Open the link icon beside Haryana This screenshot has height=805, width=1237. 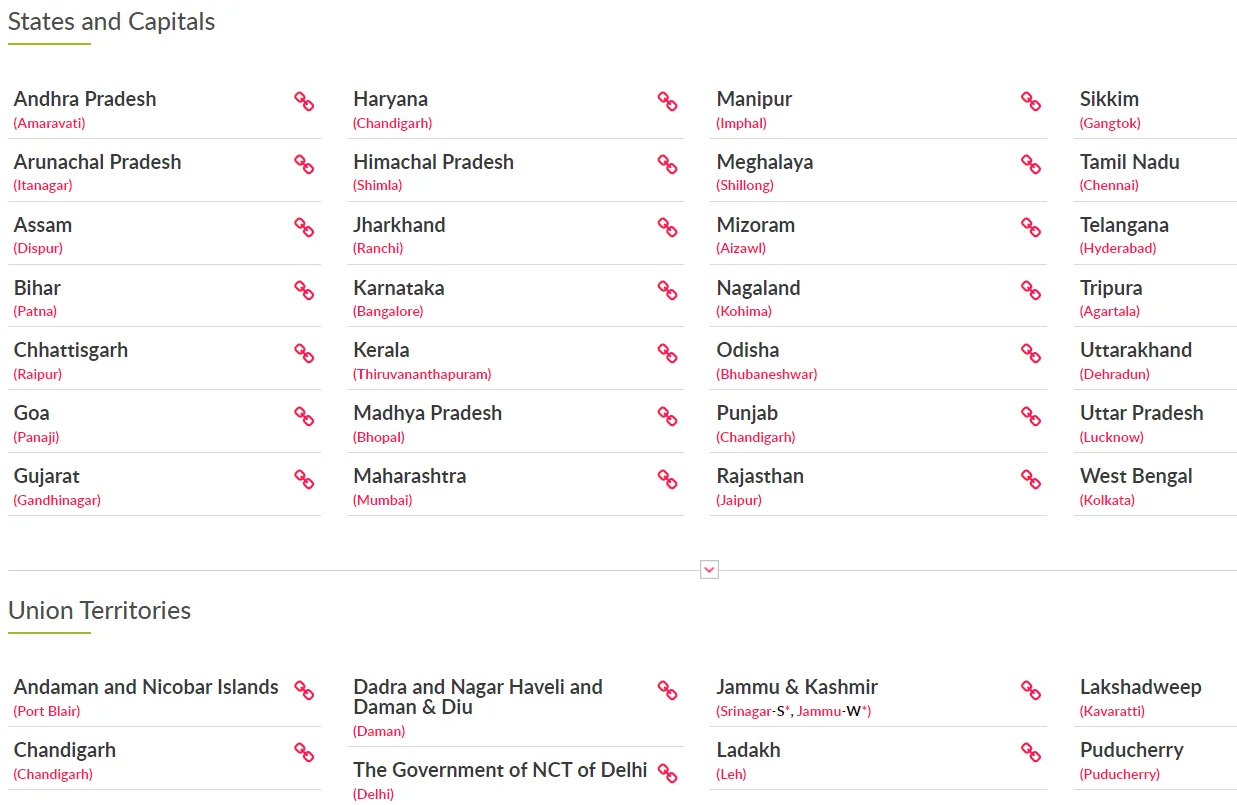[x=667, y=101]
